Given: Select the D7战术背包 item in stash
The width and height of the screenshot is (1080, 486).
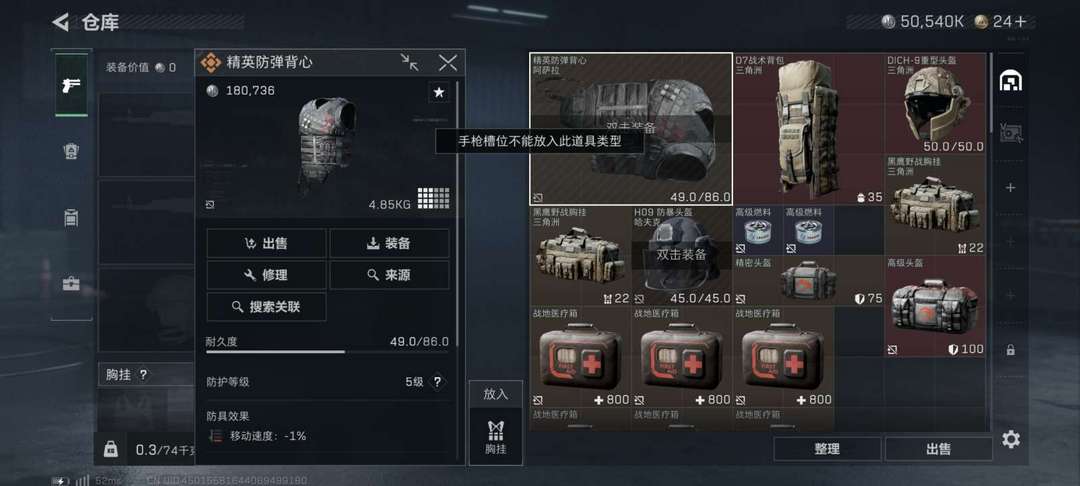Looking at the screenshot, I should tap(809, 129).
